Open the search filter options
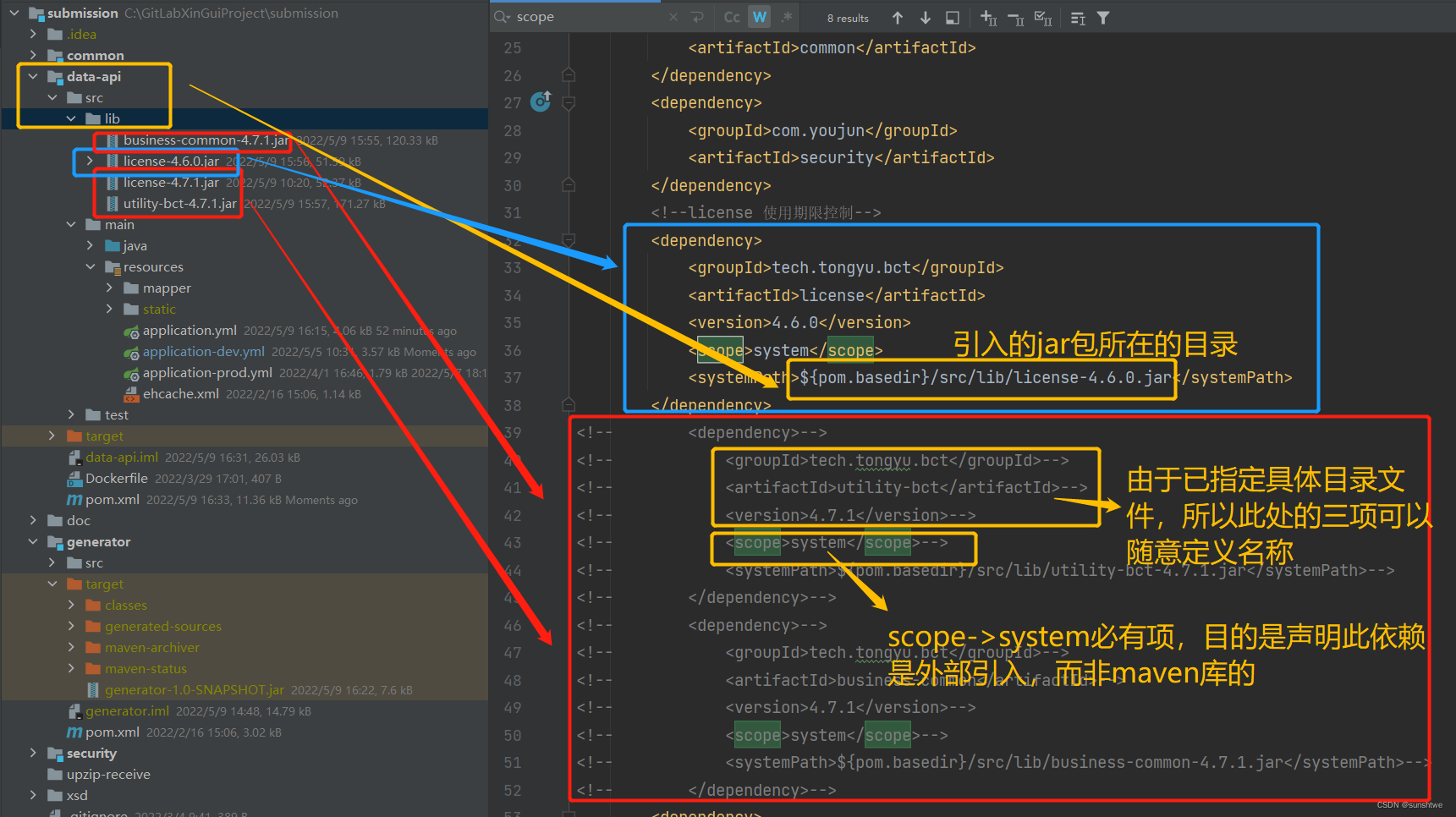 [1103, 18]
